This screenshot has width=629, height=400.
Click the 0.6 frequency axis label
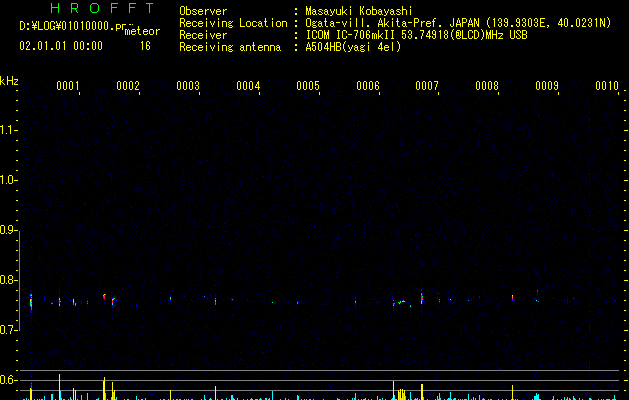8,380
